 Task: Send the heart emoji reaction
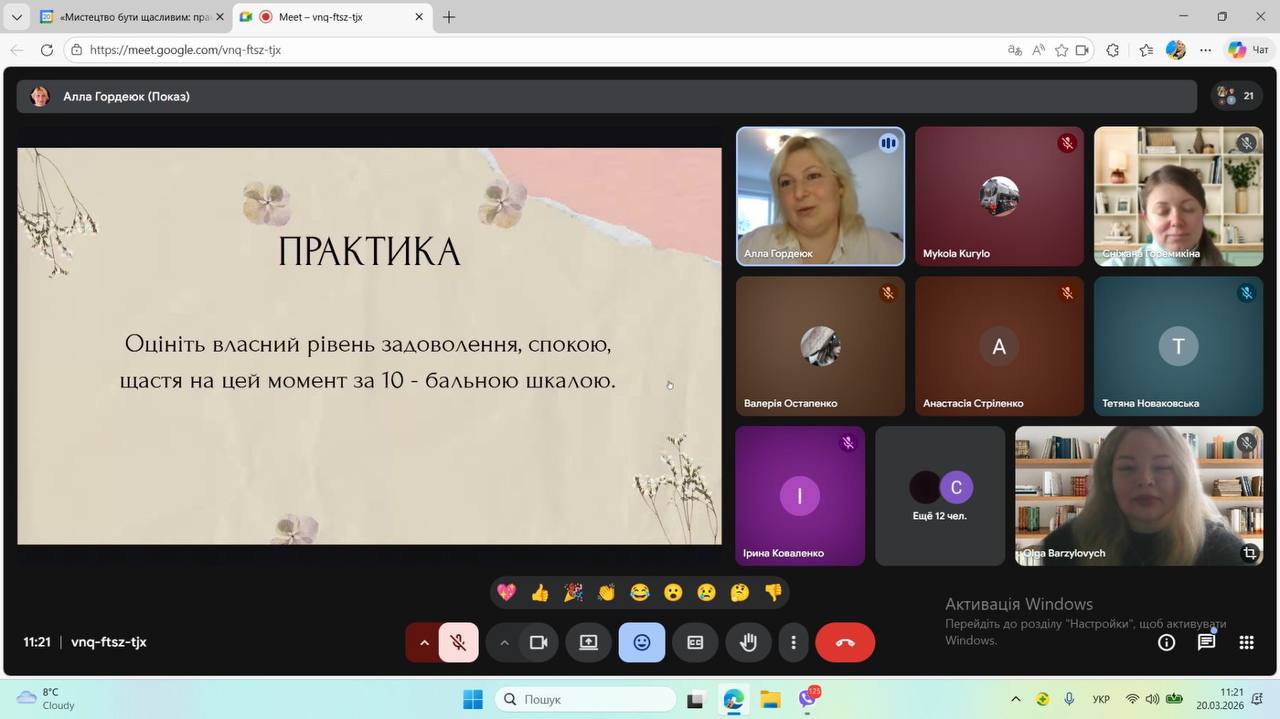click(x=507, y=593)
